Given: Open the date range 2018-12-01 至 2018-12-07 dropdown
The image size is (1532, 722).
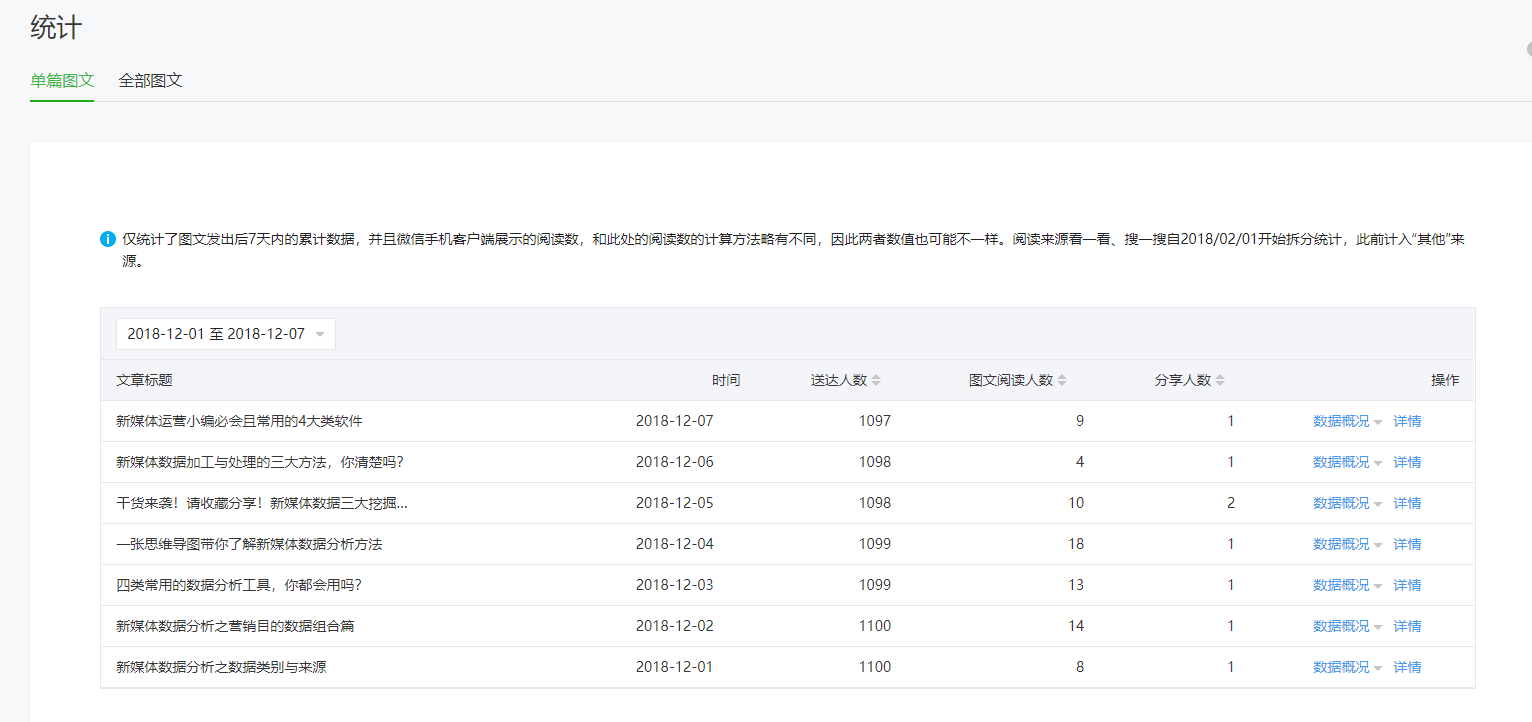Looking at the screenshot, I should tap(226, 334).
